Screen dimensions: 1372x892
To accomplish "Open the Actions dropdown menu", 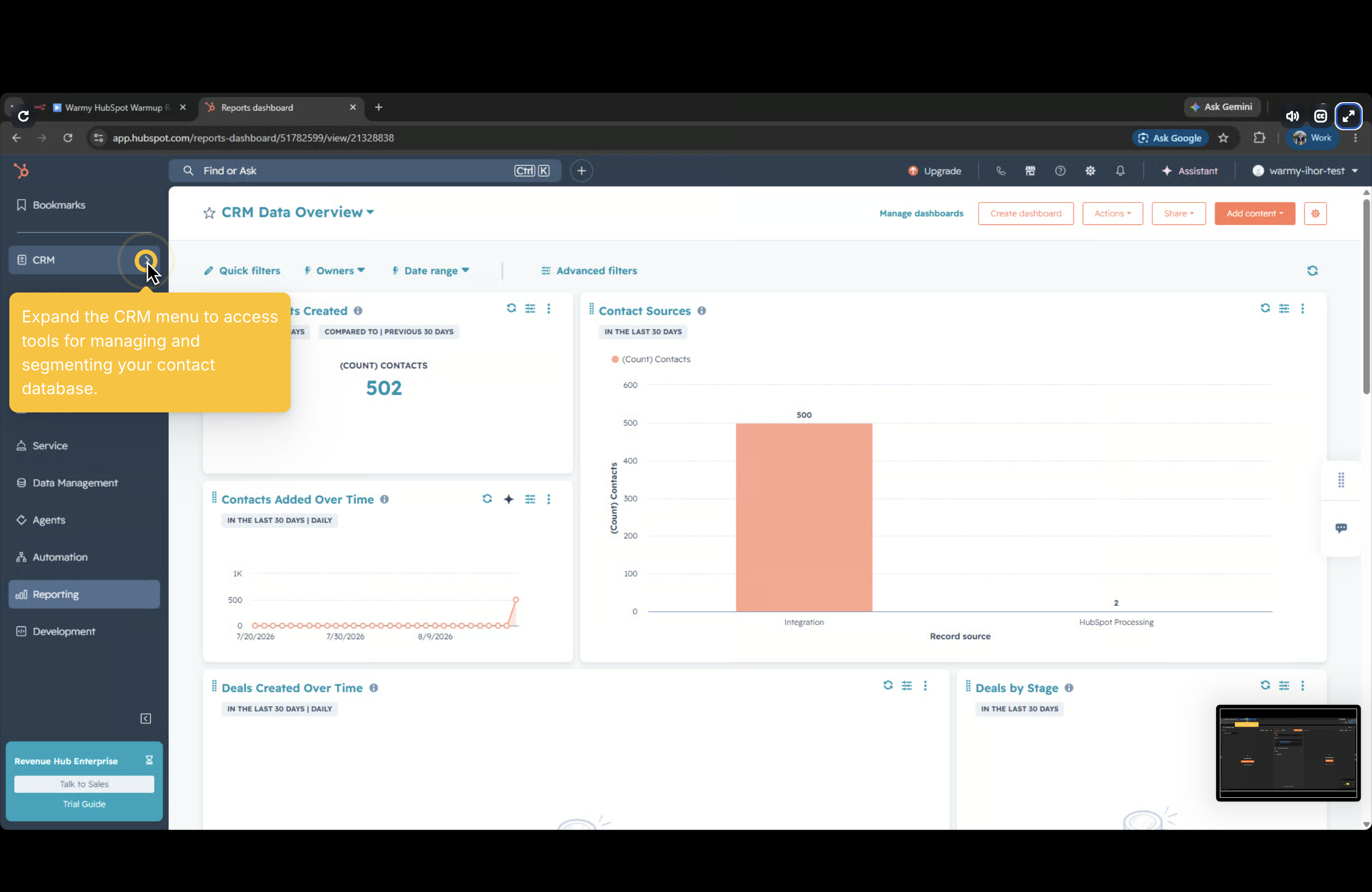I will coord(1112,213).
